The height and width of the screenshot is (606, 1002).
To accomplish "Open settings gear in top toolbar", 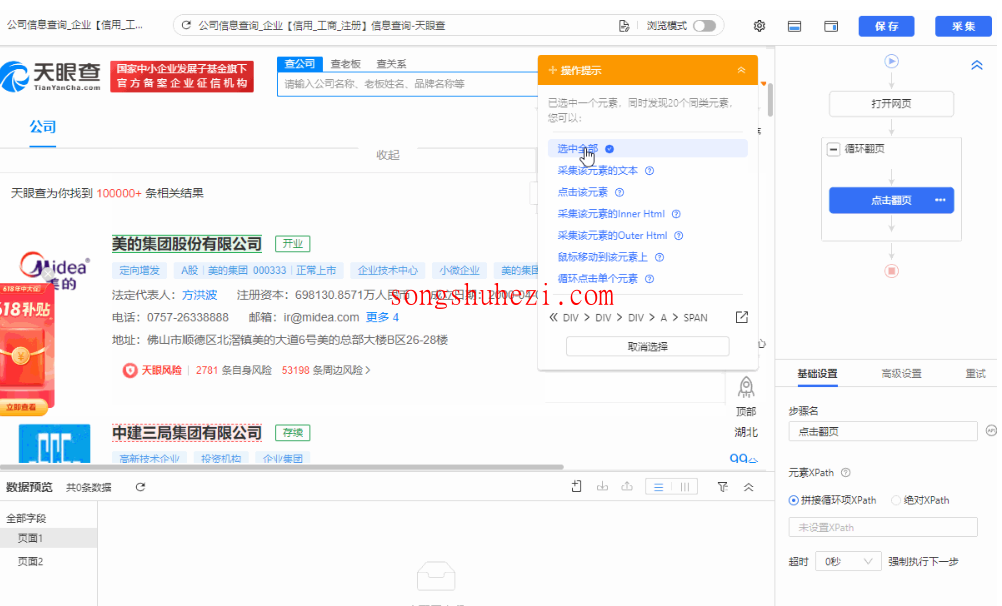I will 759,26.
